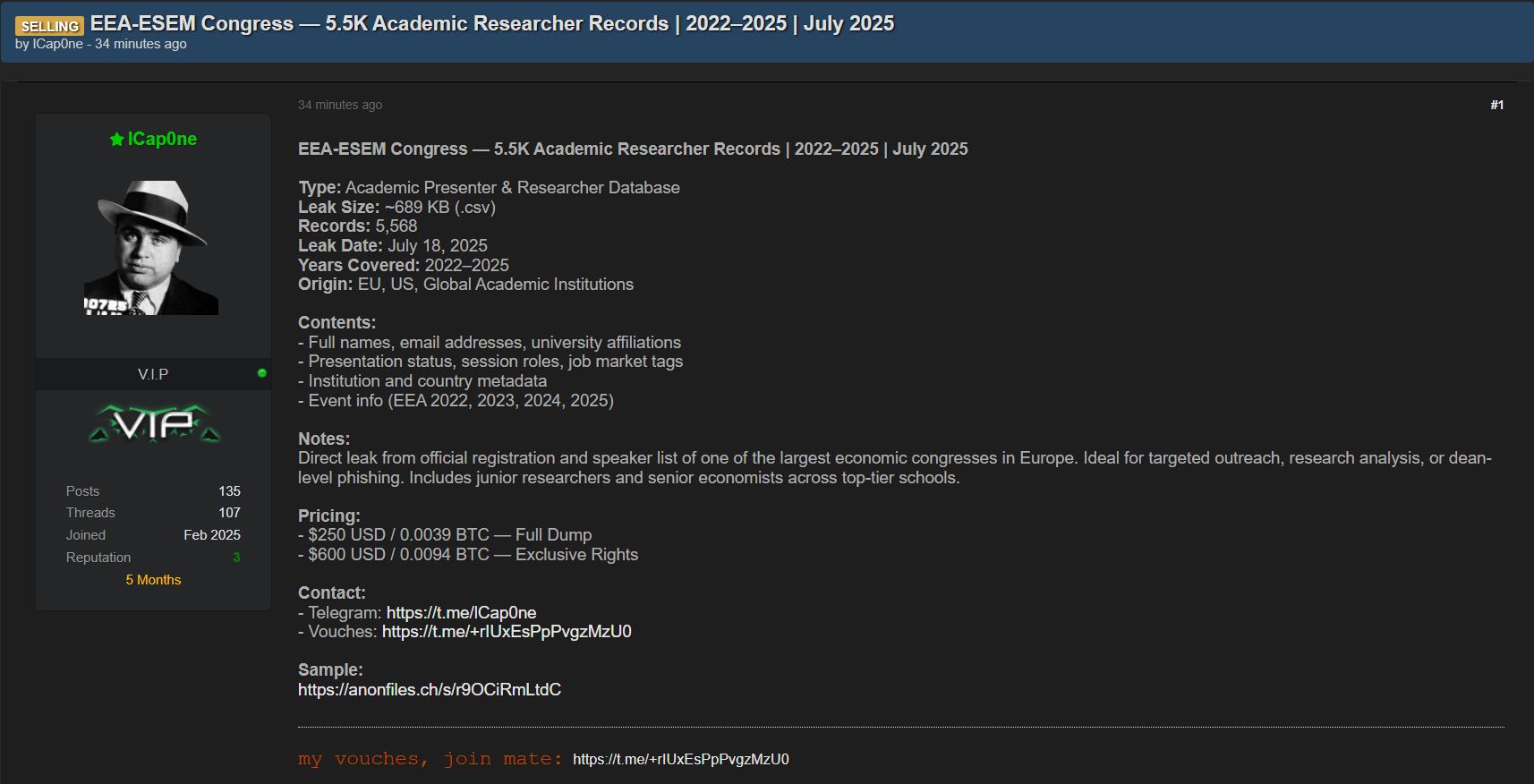Image resolution: width=1534 pixels, height=784 pixels.
Task: Click the yellow "5 Months" award label
Action: pos(153,580)
